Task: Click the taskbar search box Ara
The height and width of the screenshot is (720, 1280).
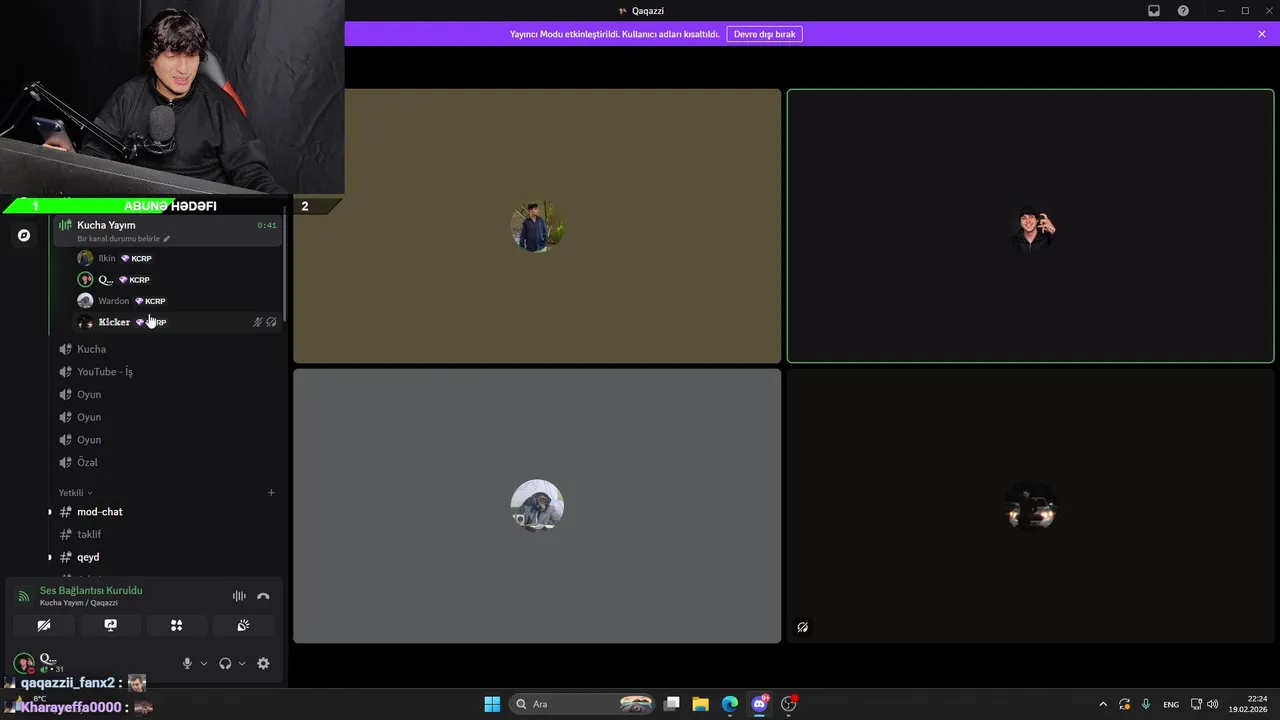Action: [584, 704]
